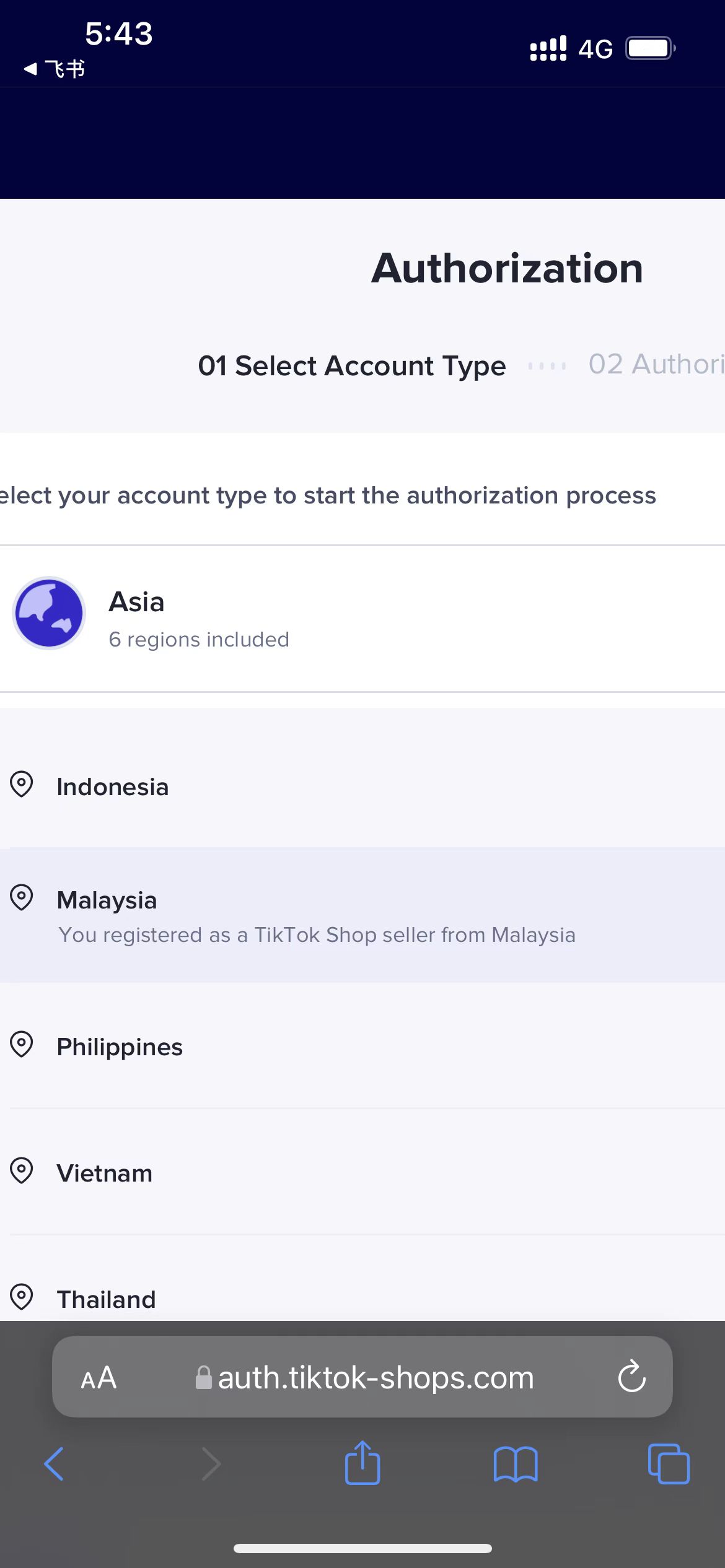Go to step 01 Select Account Type

tap(352, 365)
